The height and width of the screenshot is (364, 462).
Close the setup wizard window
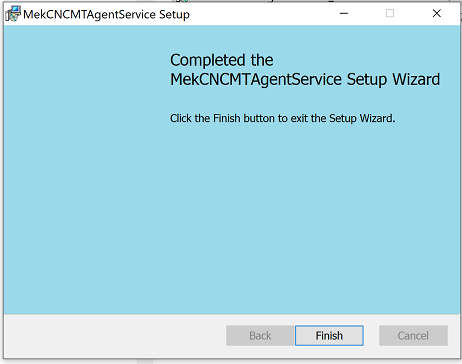coord(436,14)
